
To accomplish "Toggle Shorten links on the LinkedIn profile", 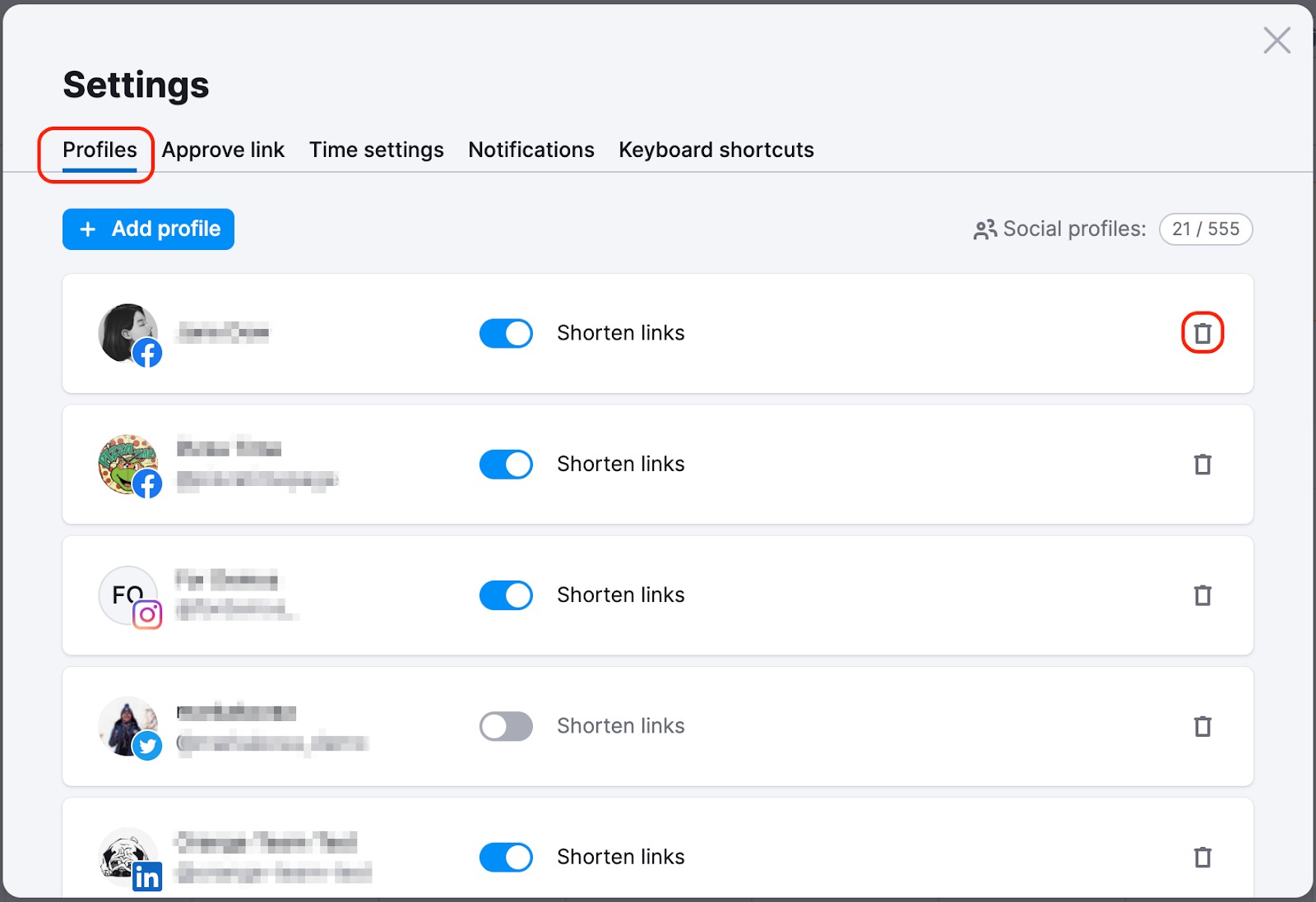I will (x=506, y=857).
